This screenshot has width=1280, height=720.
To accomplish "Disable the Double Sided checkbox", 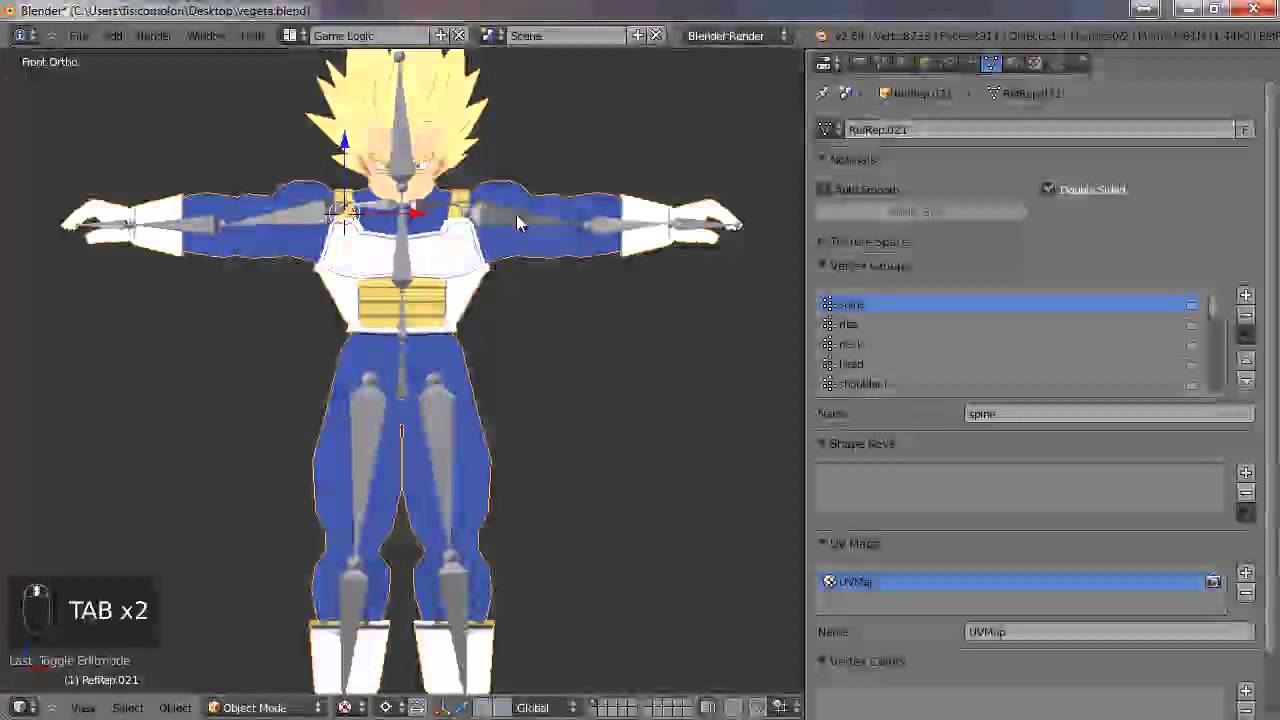I will point(1048,189).
